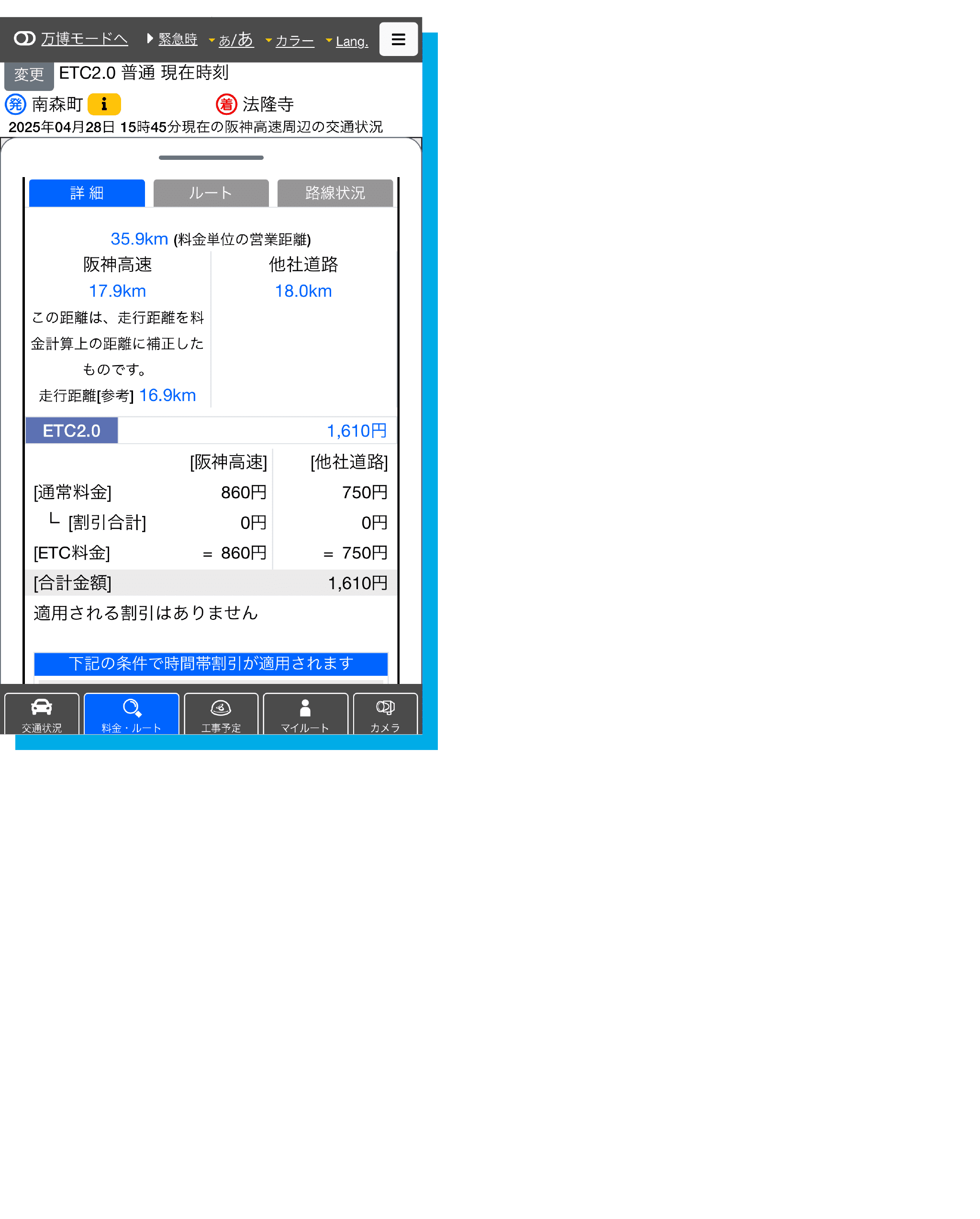Viewport: 980px width, 1219px height.
Task: Grab the bottom sheet drag handle
Action: tap(212, 158)
